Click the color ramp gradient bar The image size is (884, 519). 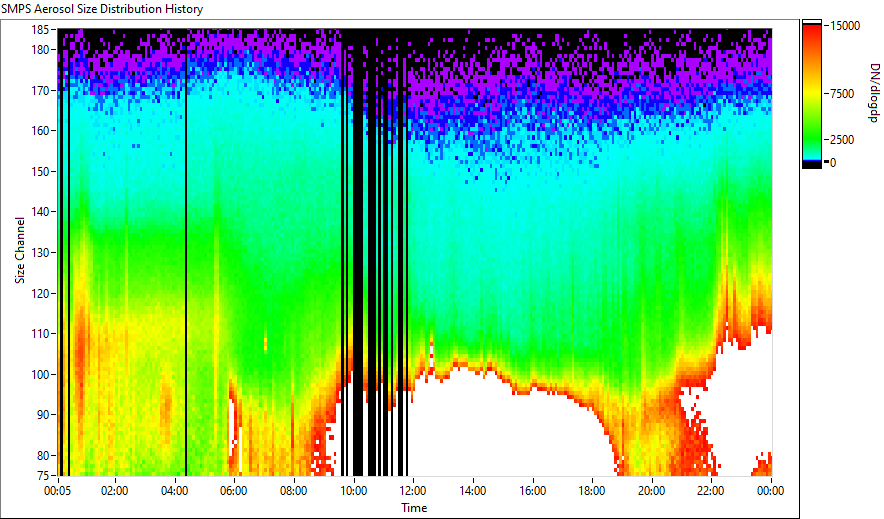(812, 94)
